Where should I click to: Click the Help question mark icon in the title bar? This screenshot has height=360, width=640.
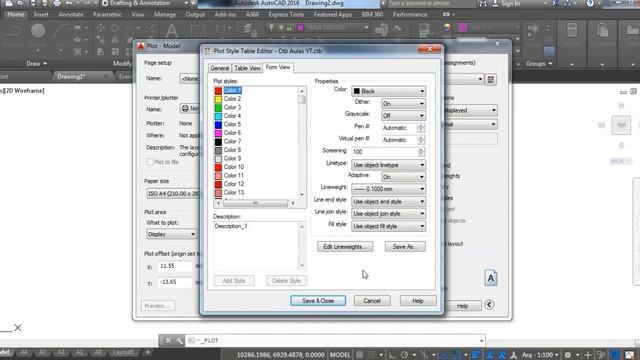click(x=590, y=3)
